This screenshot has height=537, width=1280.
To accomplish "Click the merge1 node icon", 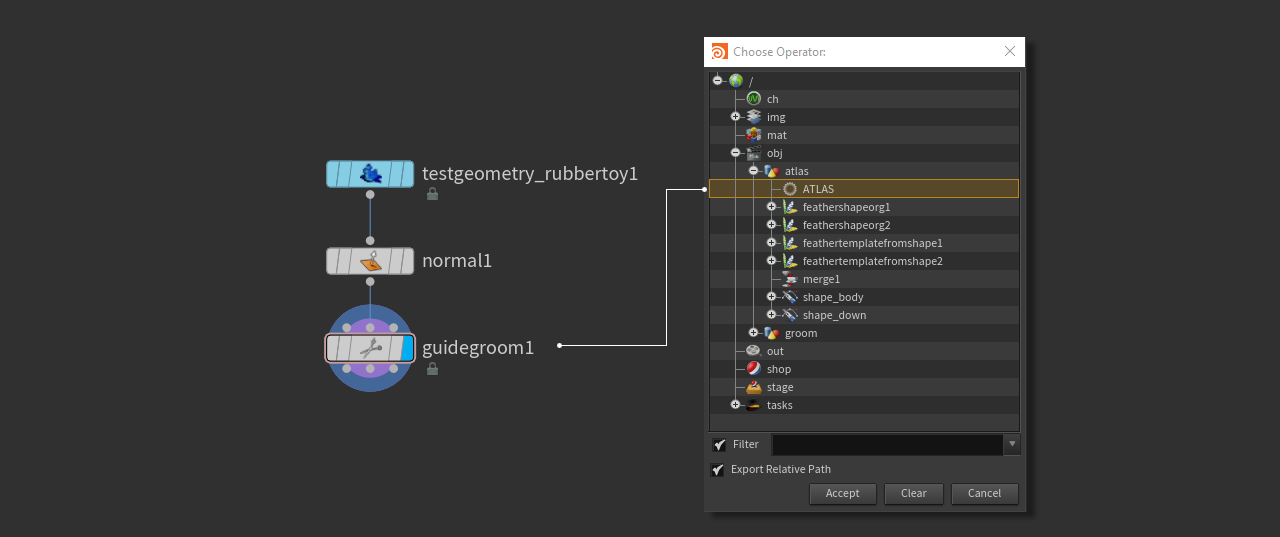I will point(790,279).
